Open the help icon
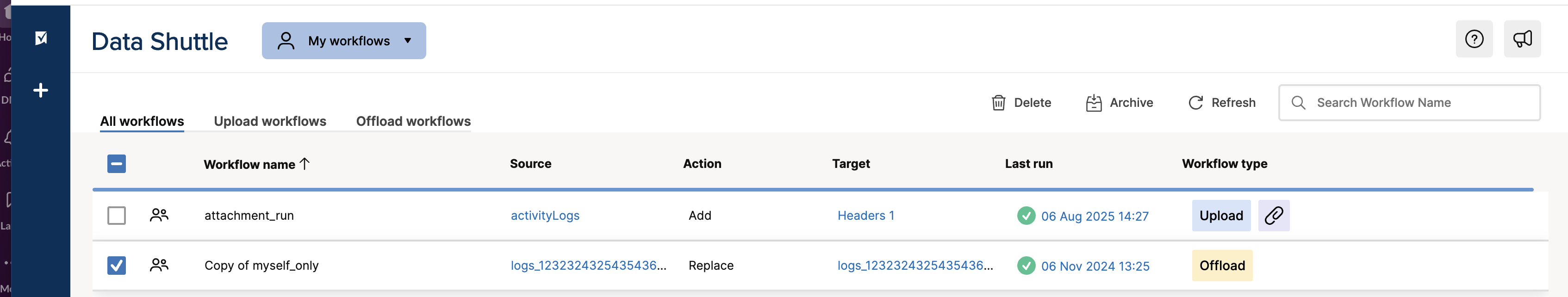Image resolution: width=1568 pixels, height=297 pixels. [x=1474, y=38]
